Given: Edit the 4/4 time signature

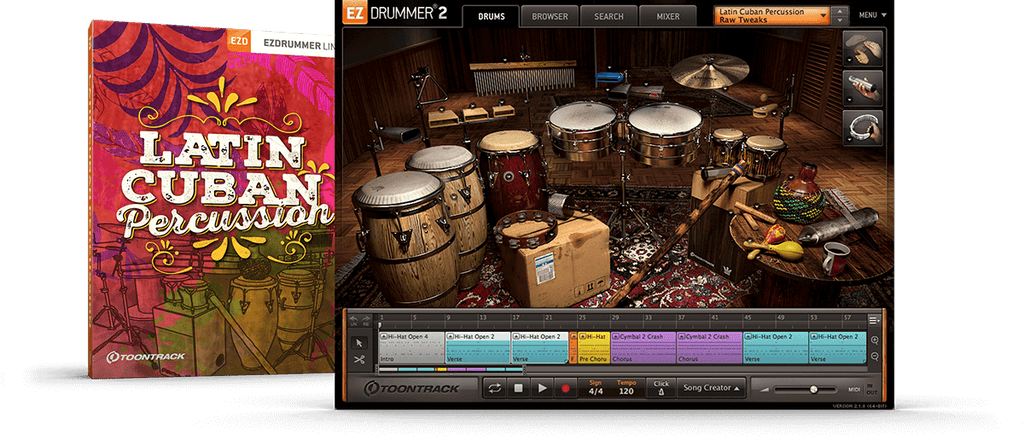Looking at the screenshot, I should tap(596, 391).
